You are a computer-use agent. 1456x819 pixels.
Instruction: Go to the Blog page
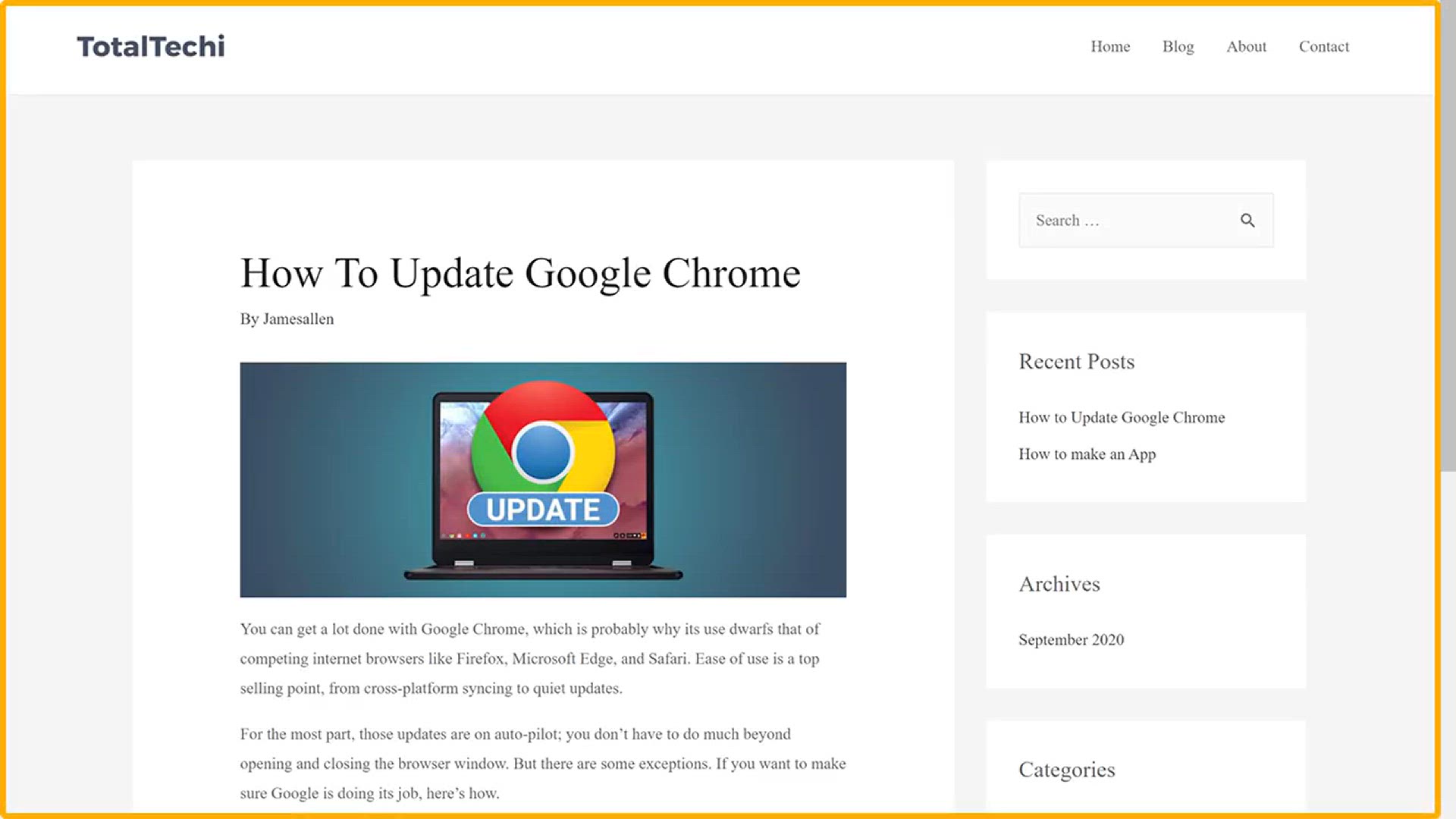(1178, 46)
